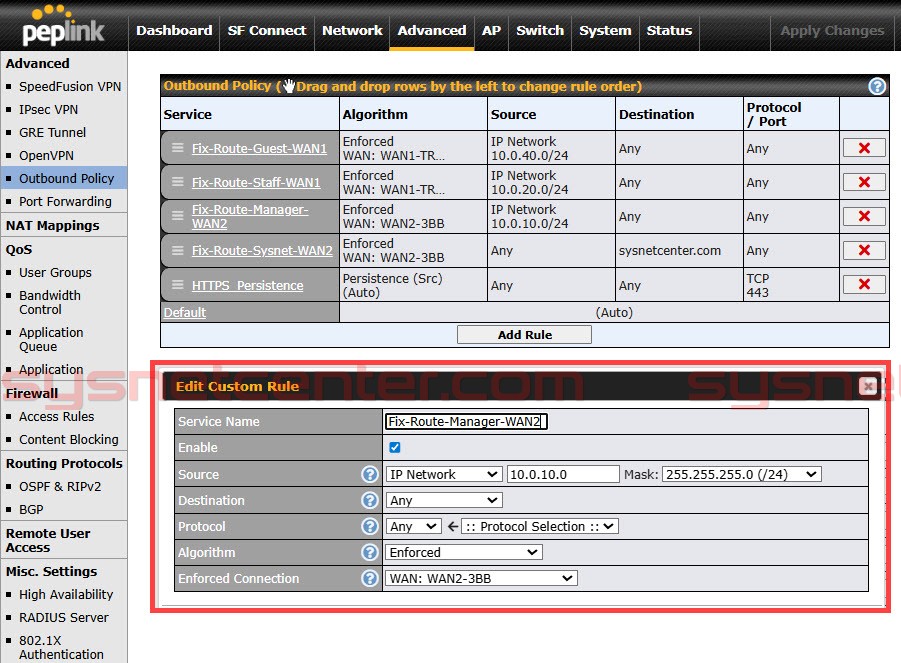Open Bandwidth Control in the sidebar

click(50, 302)
